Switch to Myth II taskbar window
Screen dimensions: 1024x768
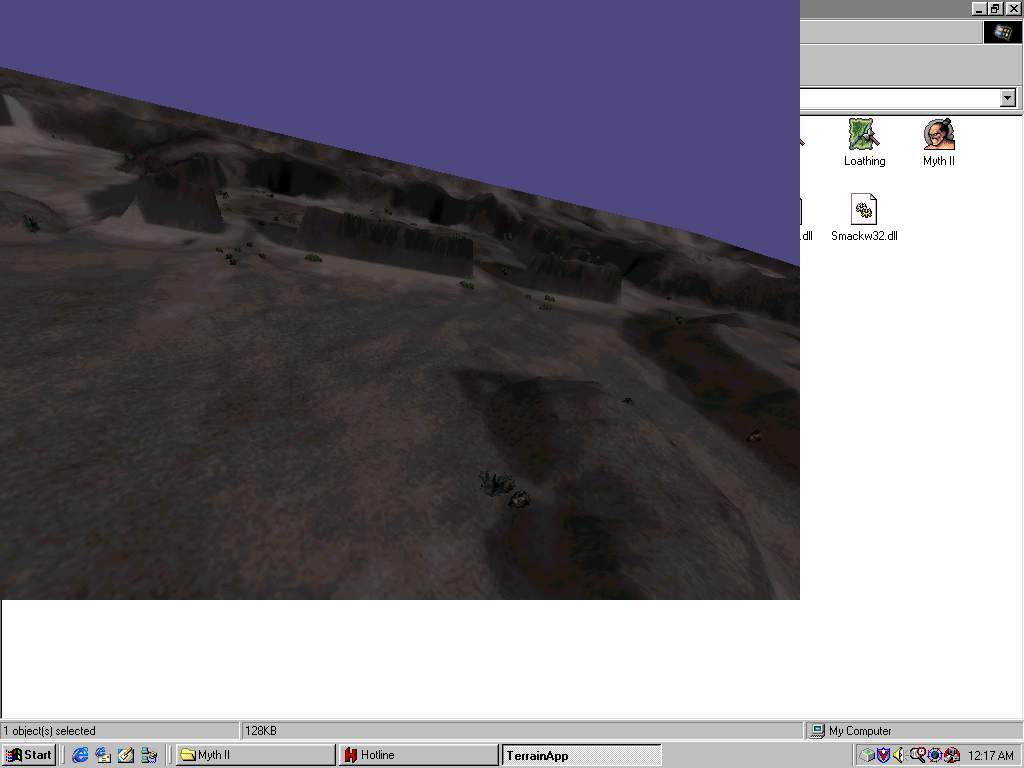[255, 755]
